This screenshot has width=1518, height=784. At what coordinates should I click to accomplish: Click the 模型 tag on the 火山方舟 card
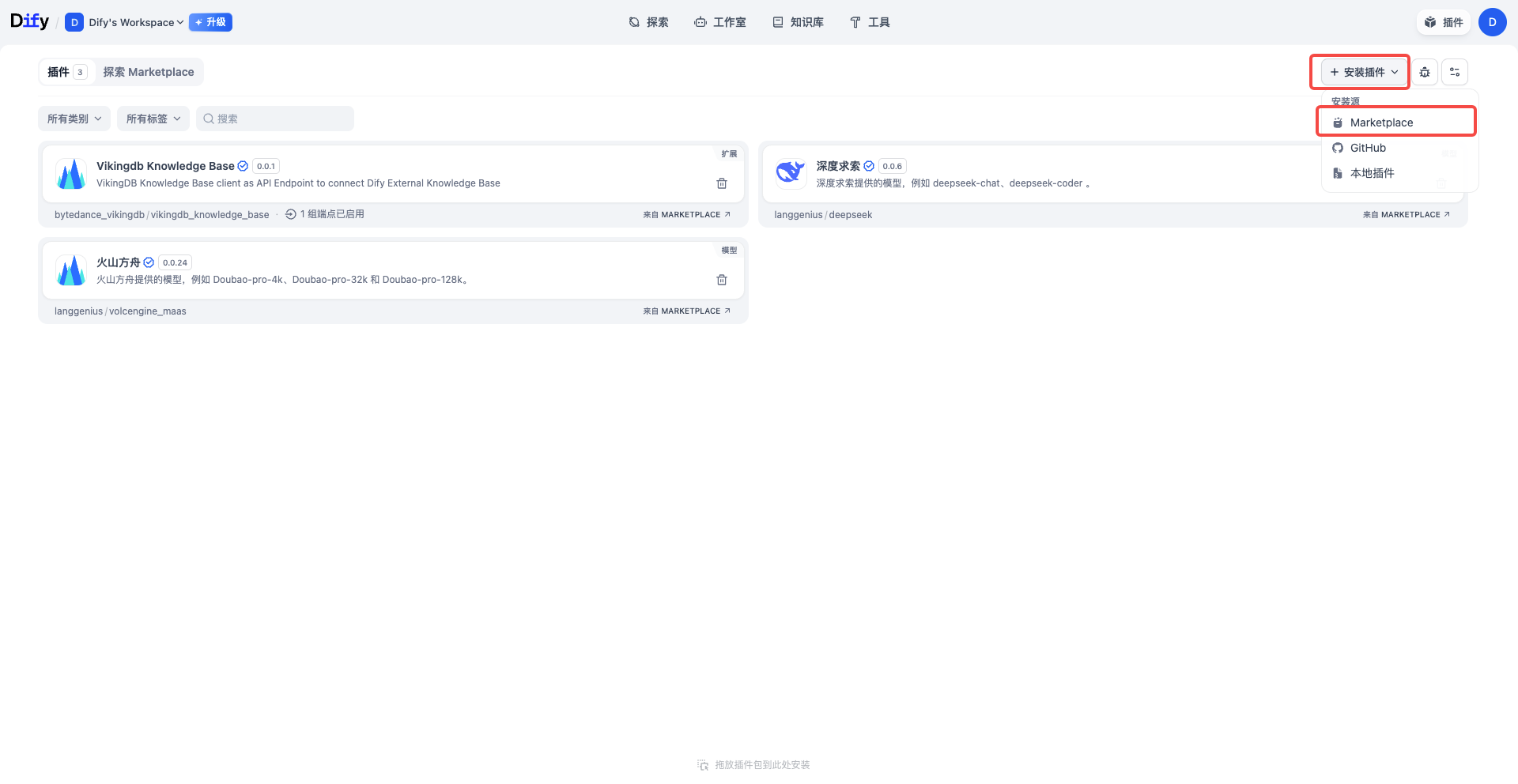pos(729,251)
